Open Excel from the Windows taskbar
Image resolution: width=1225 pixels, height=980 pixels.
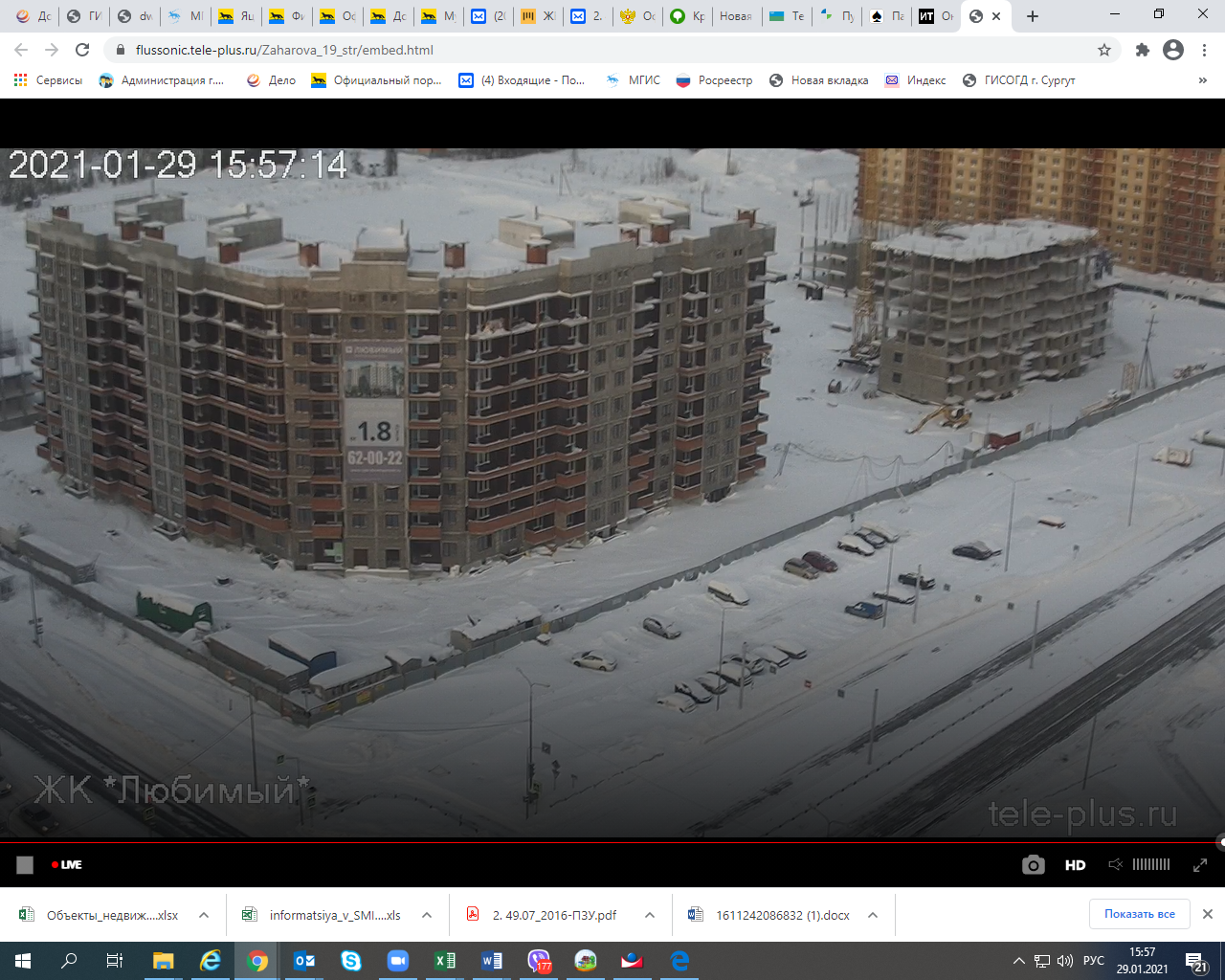pyautogui.click(x=445, y=961)
